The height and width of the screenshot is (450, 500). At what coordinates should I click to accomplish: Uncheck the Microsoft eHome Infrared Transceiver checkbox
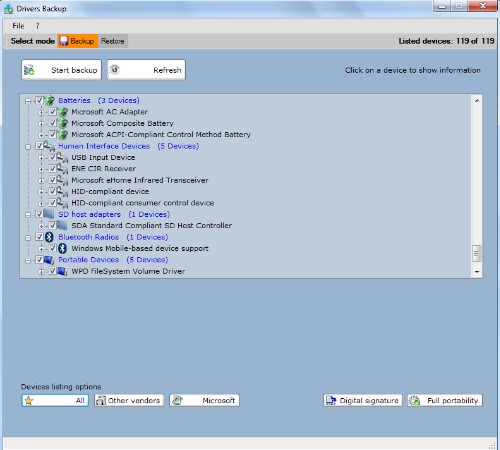pos(52,180)
